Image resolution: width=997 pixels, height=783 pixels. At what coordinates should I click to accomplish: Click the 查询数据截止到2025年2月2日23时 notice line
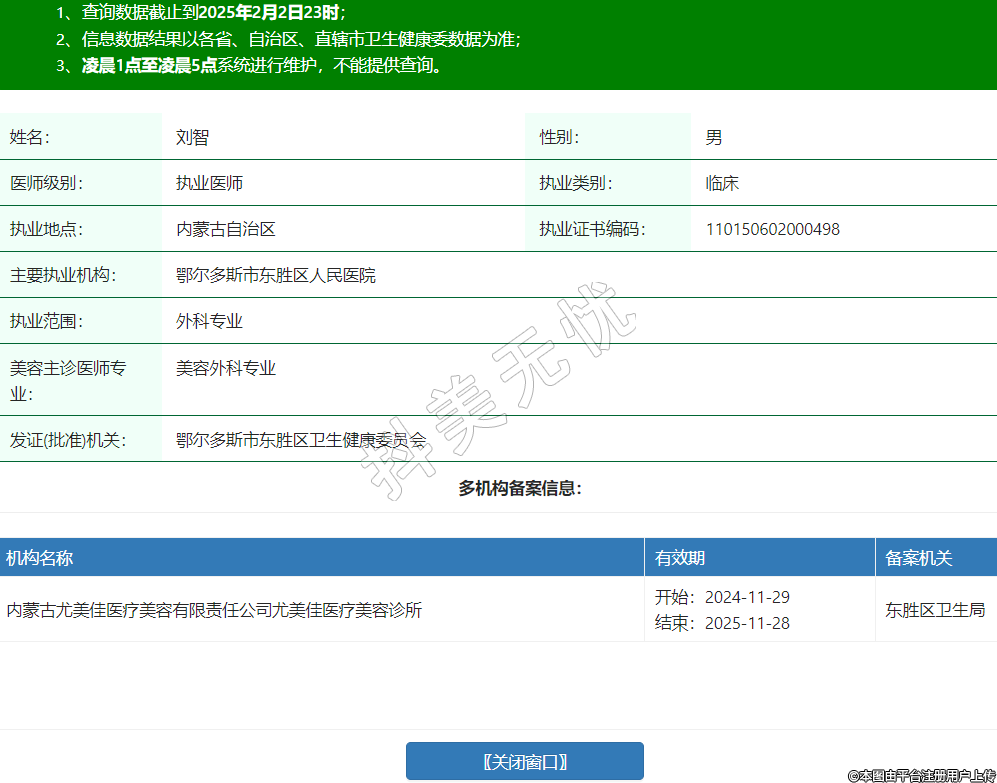click(x=212, y=13)
